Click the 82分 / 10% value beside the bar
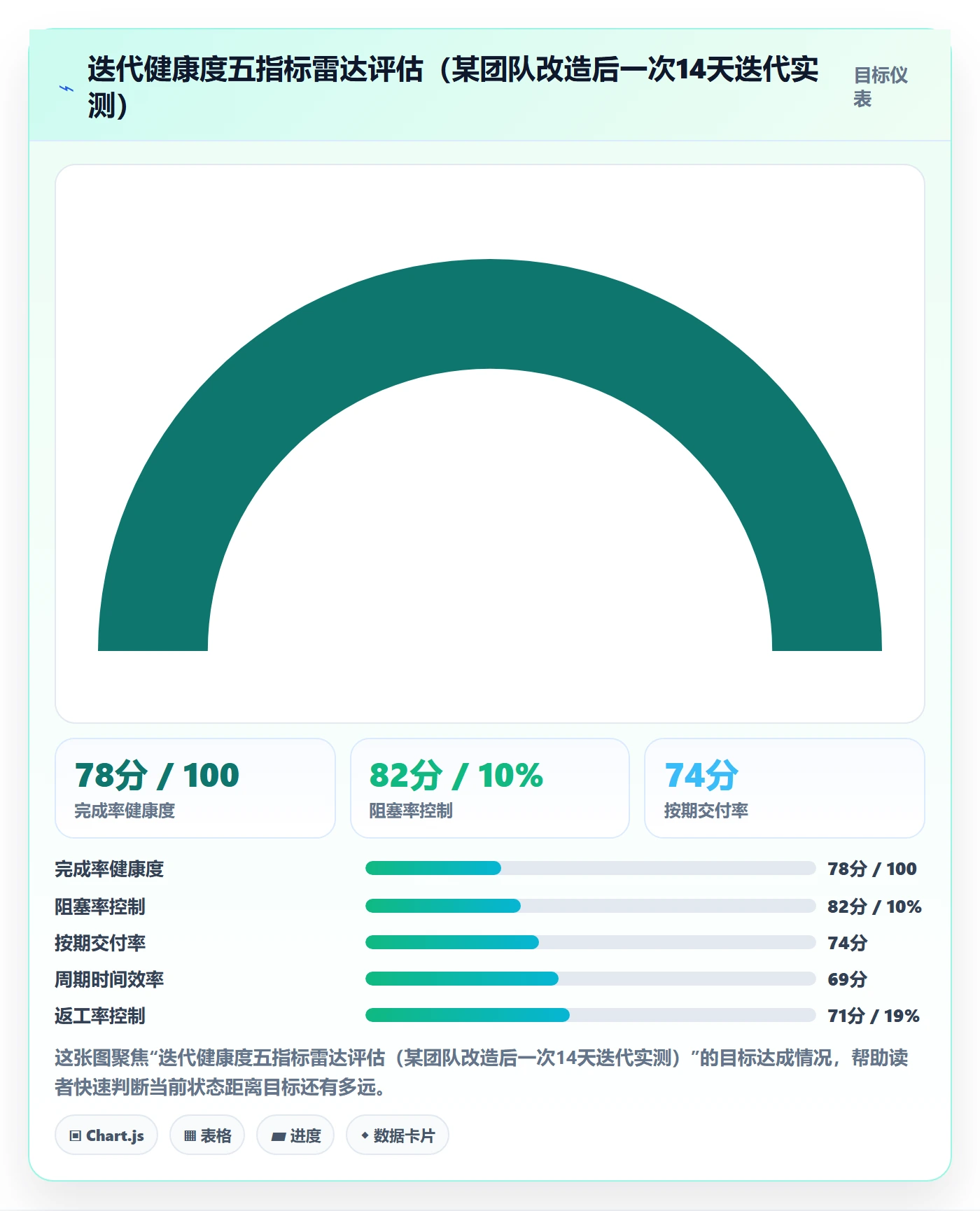980x1211 pixels. coord(874,906)
